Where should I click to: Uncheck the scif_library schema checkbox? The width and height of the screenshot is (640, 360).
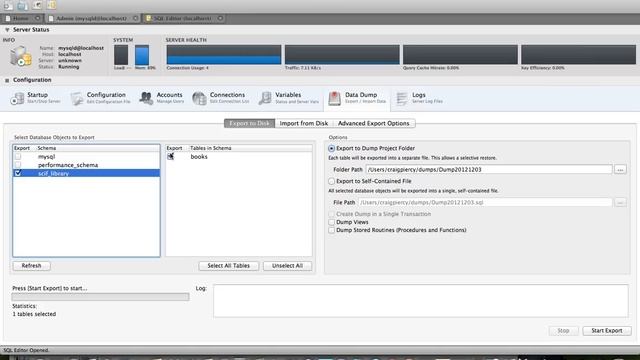[x=18, y=173]
